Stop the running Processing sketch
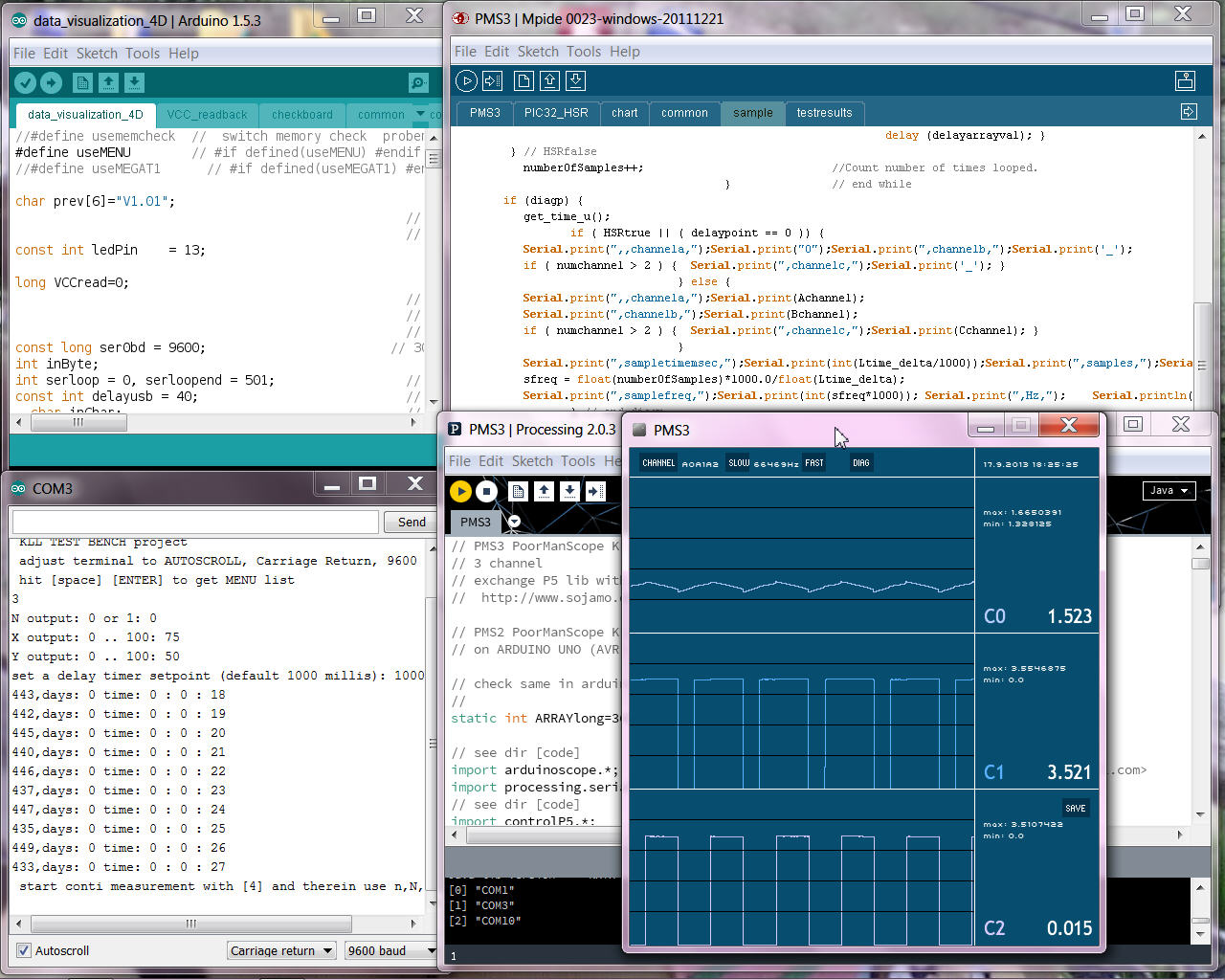This screenshot has width=1225, height=980. coord(486,491)
